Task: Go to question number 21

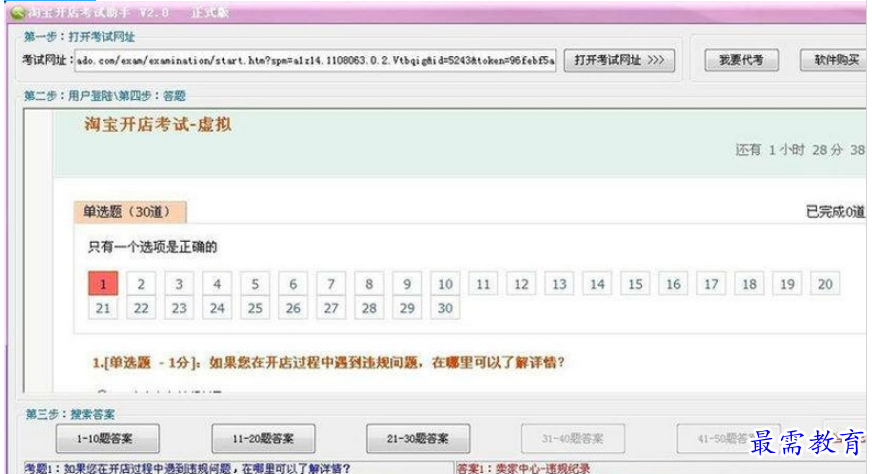Action: tap(103, 308)
